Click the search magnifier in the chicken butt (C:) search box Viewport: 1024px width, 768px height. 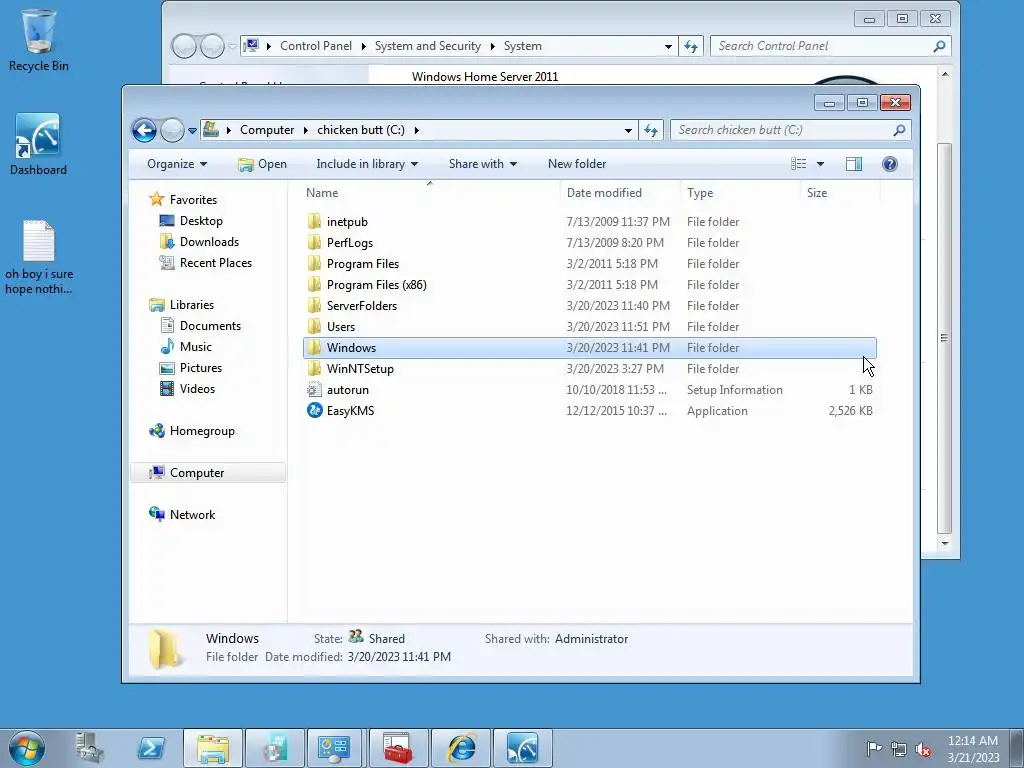(x=899, y=130)
